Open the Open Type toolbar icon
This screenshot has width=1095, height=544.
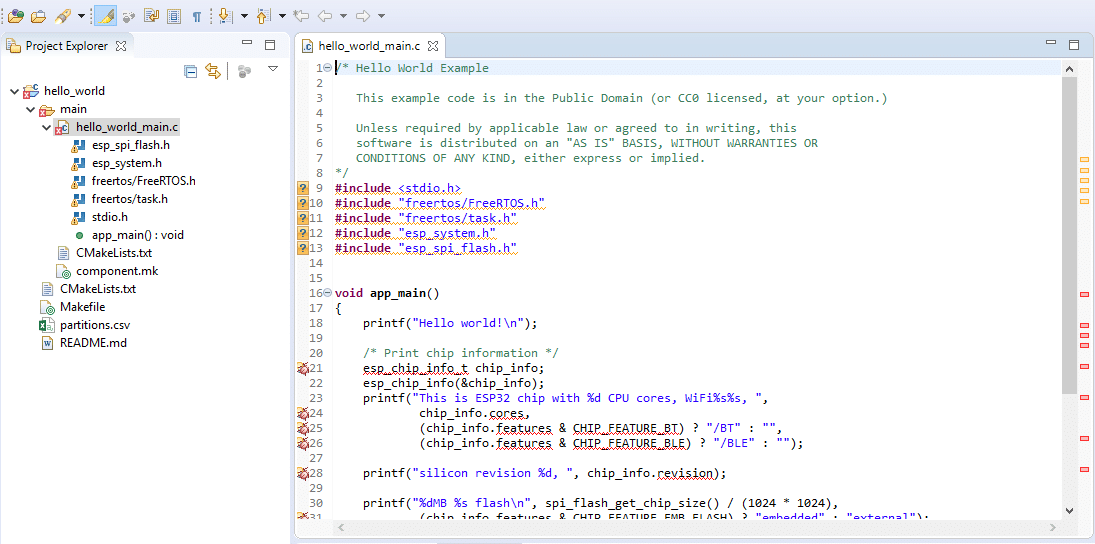coord(17,15)
